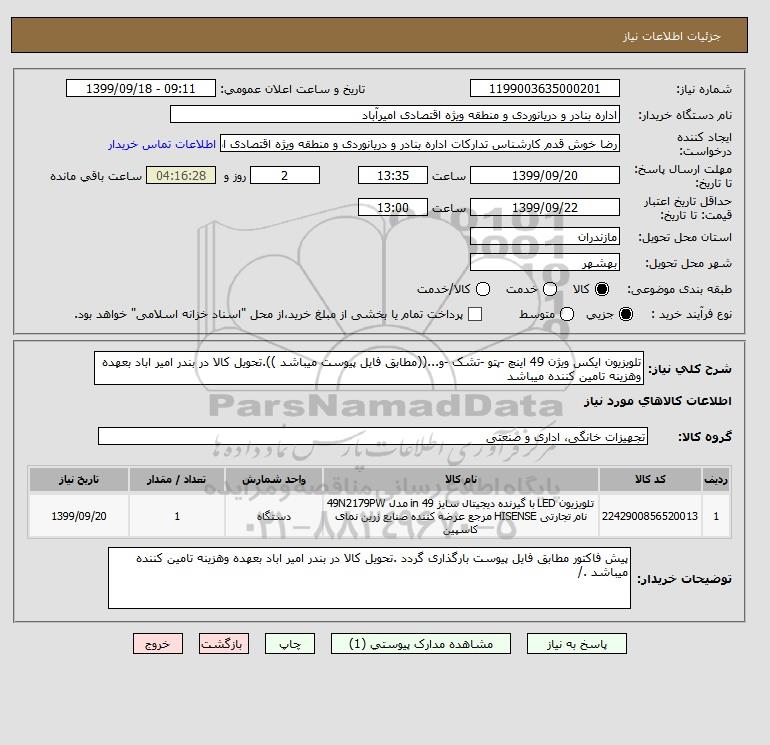Viewport: 770px width, 745px height.
Task: Select the 'جزیی' purchase type radio
Action: tap(626, 314)
